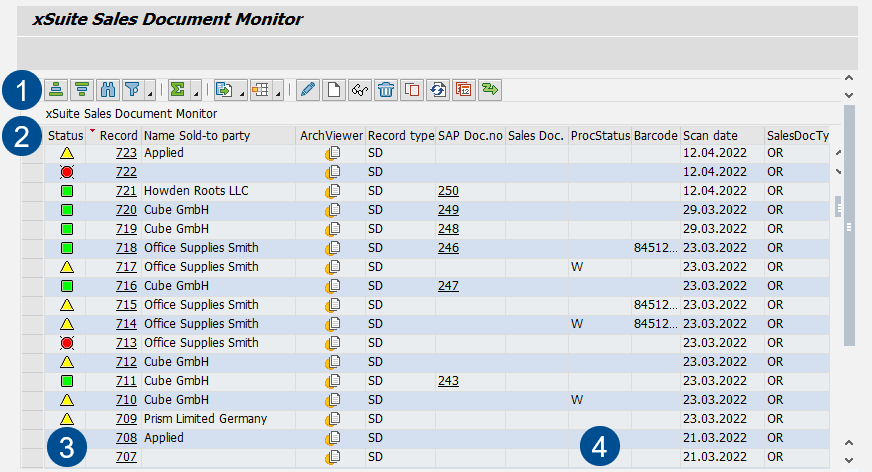
Task: Open SAP document 243
Action: point(448,381)
